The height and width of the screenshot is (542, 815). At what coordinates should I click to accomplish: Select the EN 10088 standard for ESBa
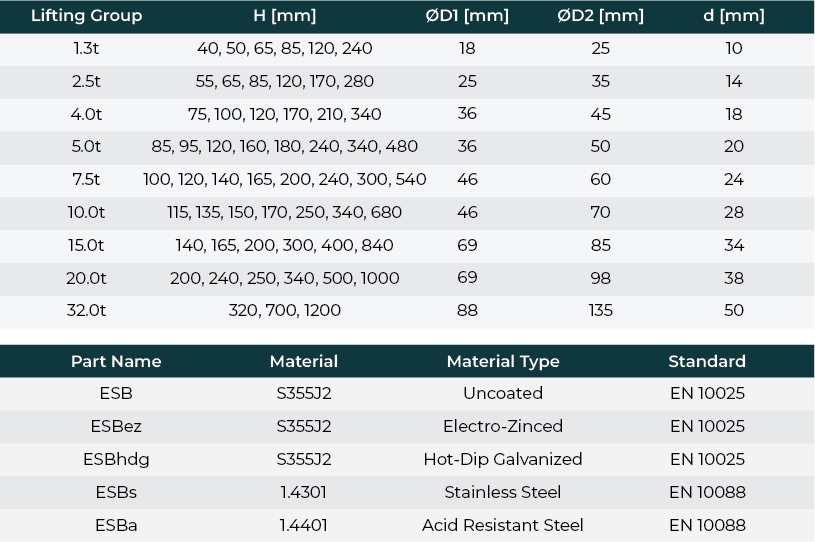click(707, 525)
